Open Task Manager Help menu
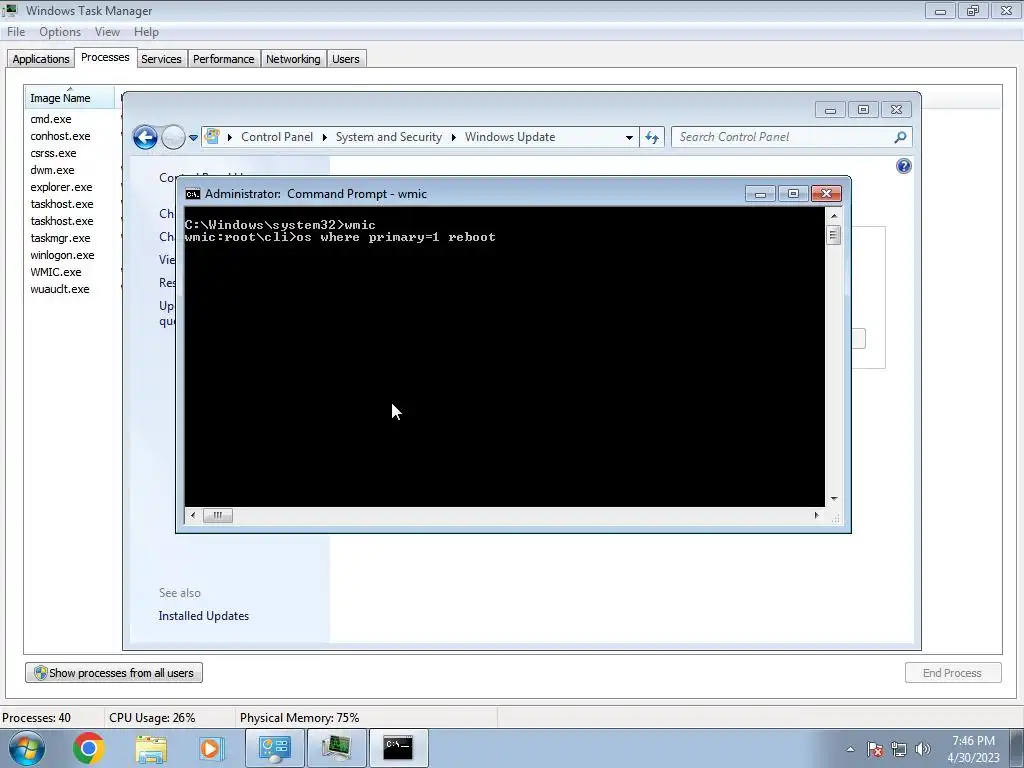 pos(146,32)
